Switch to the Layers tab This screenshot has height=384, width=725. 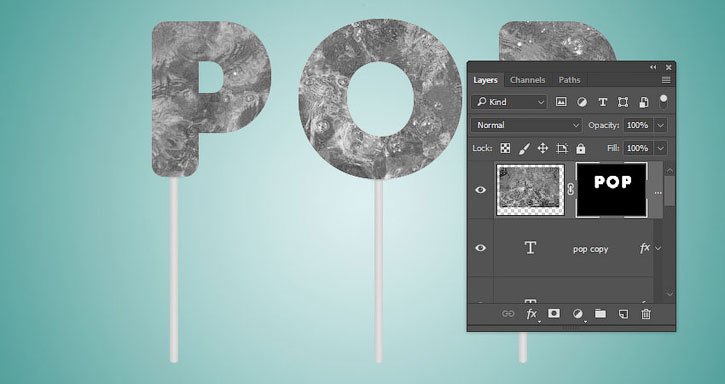pos(485,80)
